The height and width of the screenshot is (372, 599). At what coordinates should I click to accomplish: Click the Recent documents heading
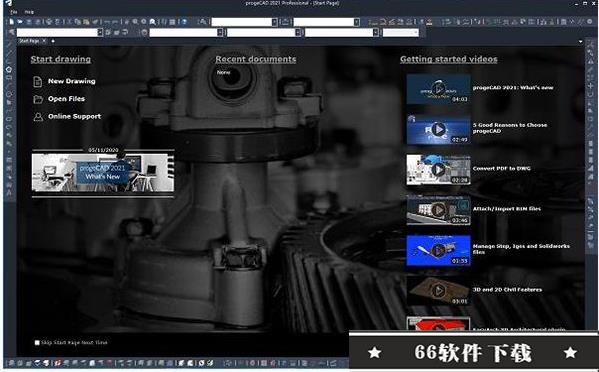[x=256, y=59]
